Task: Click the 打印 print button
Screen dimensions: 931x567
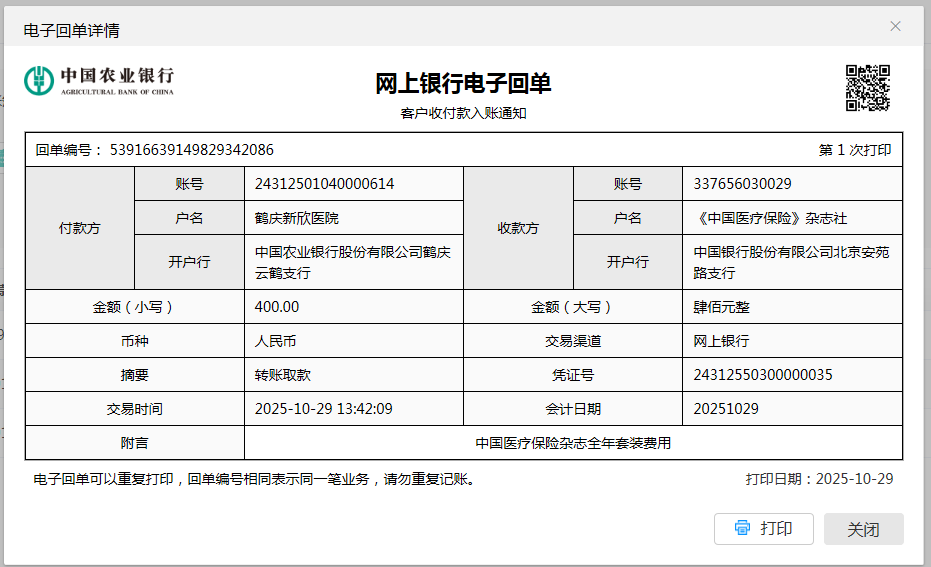Action: tap(763, 529)
